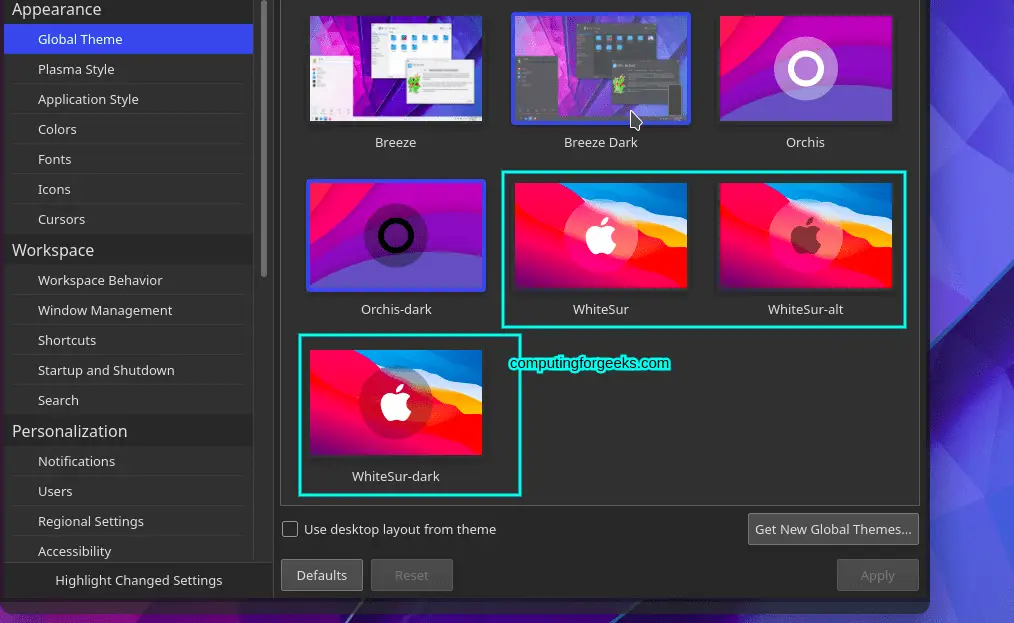Click the WhiteSur-alt name label
Viewport: 1014px width, 623px height.
click(805, 309)
